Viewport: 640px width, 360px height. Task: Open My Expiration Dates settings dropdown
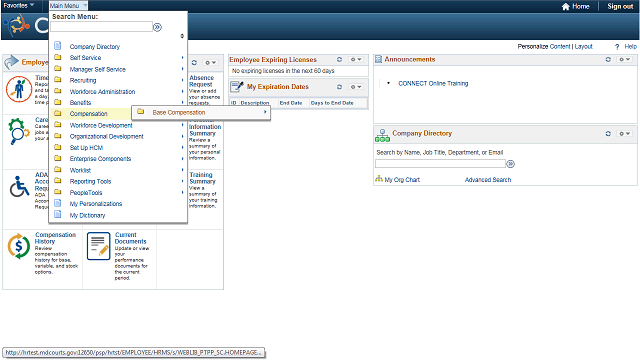click(356, 87)
